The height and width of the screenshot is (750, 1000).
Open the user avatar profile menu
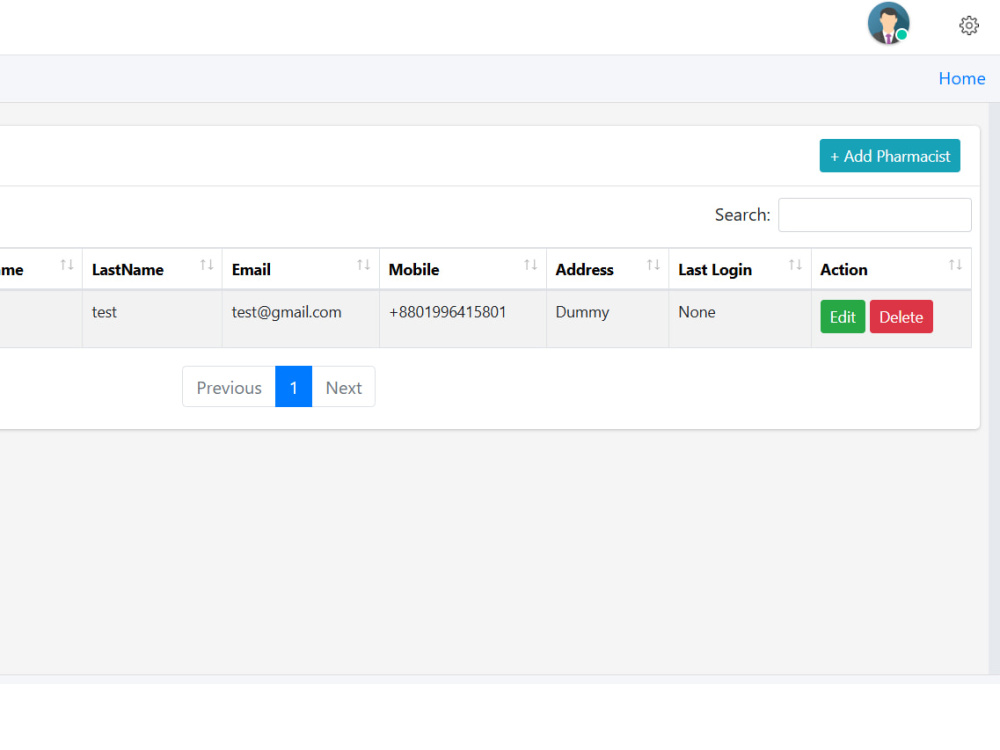click(888, 24)
